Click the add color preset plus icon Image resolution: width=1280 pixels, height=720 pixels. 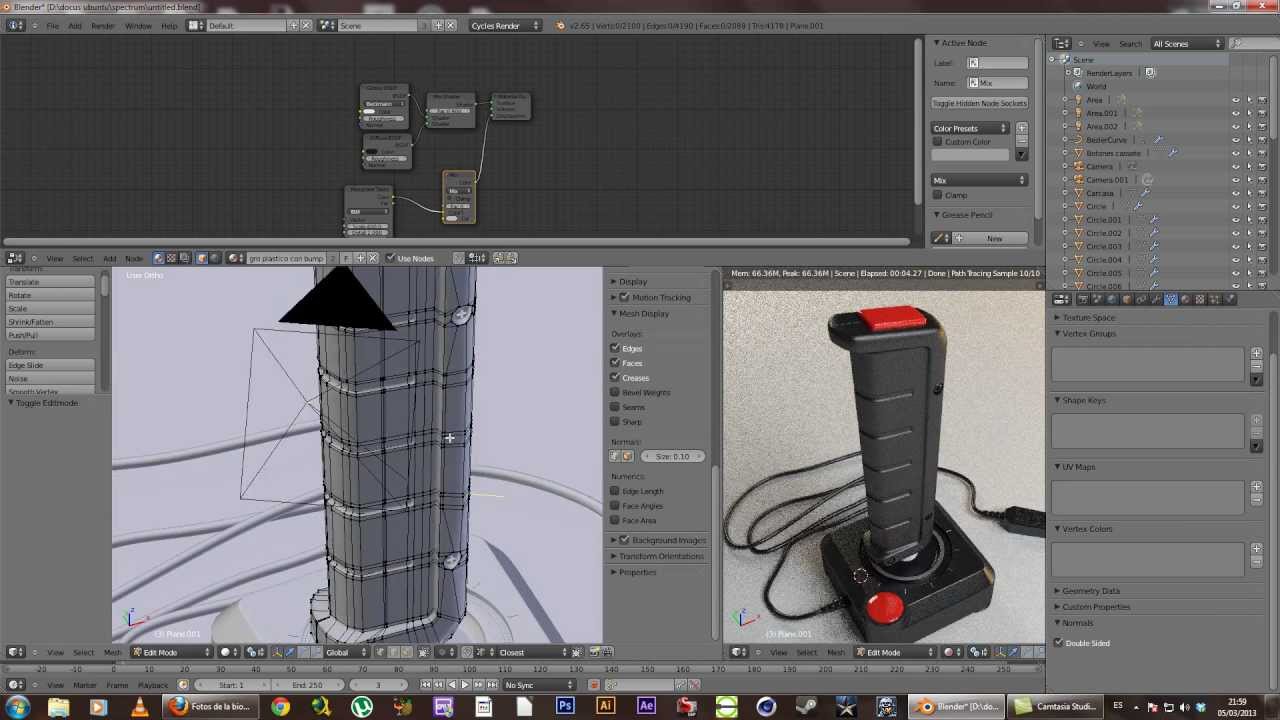(1021, 128)
